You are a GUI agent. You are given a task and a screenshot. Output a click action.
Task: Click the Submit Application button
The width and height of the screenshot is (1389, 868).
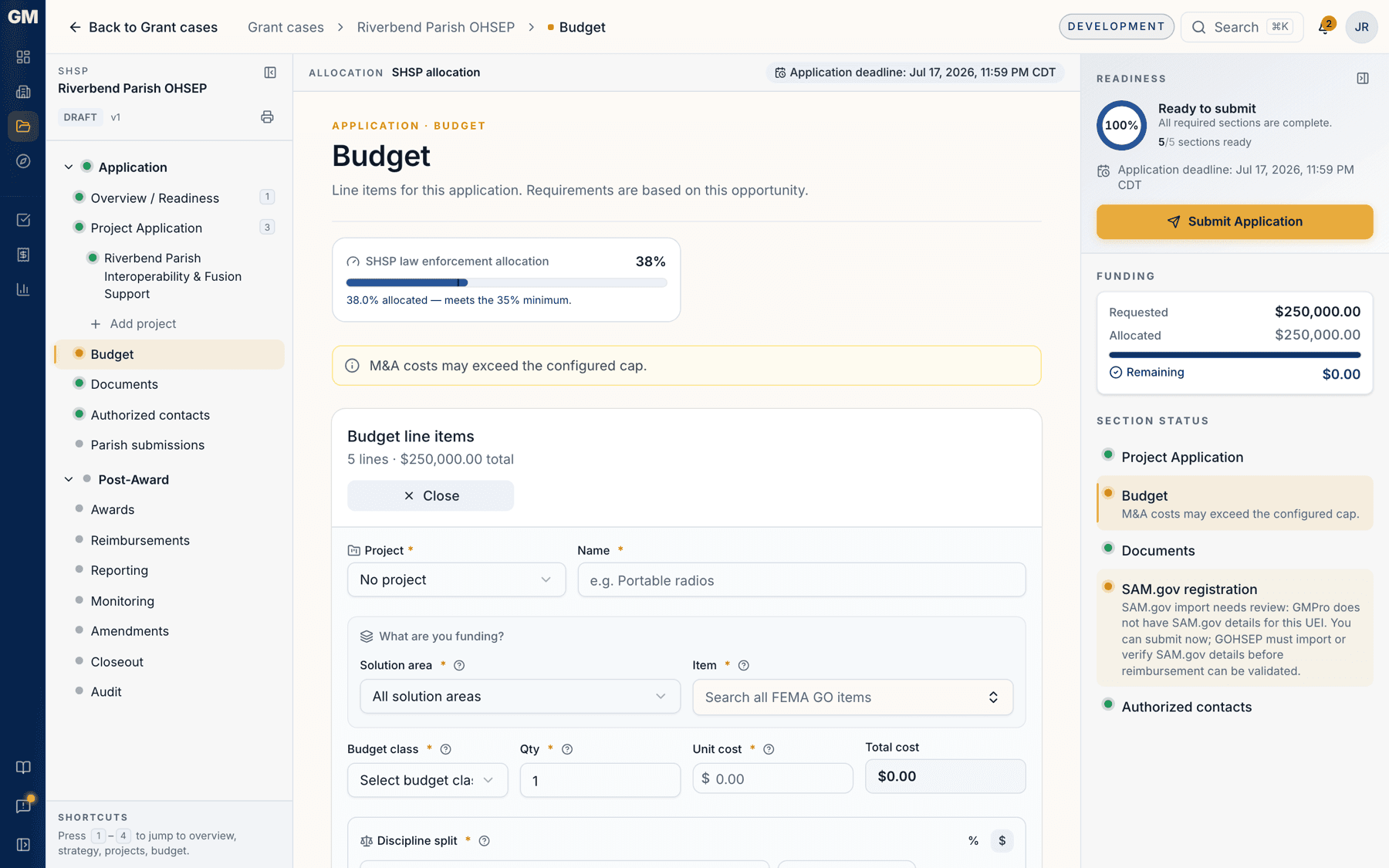tap(1235, 221)
